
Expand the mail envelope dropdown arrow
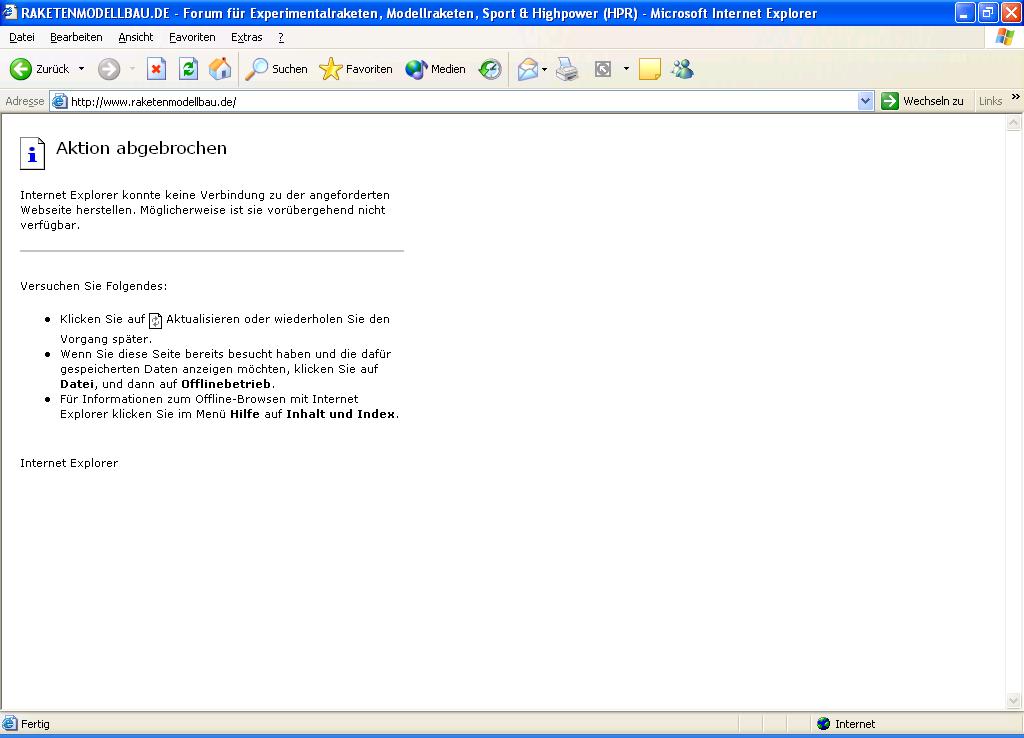click(x=545, y=69)
